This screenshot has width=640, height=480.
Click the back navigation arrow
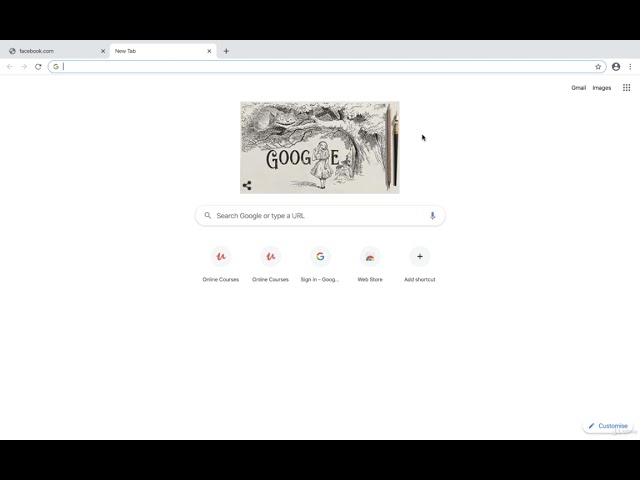10,67
